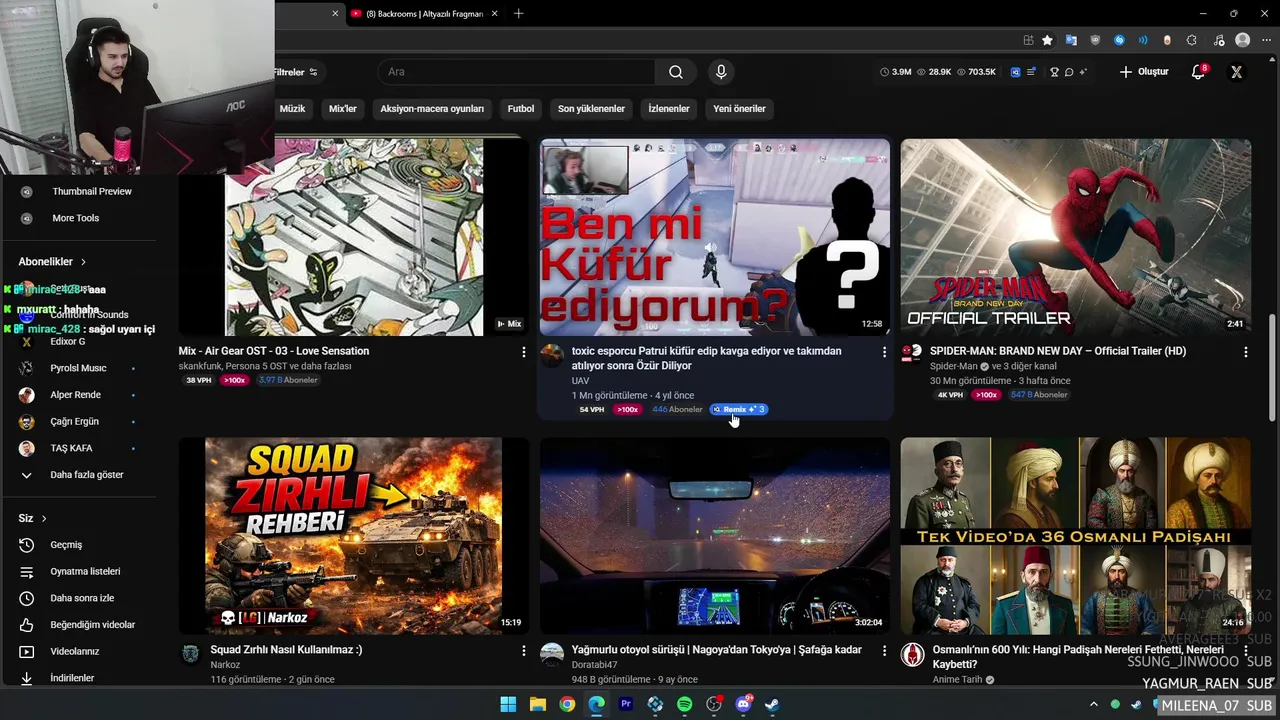
Task: Open a new browser tab
Action: [518, 14]
